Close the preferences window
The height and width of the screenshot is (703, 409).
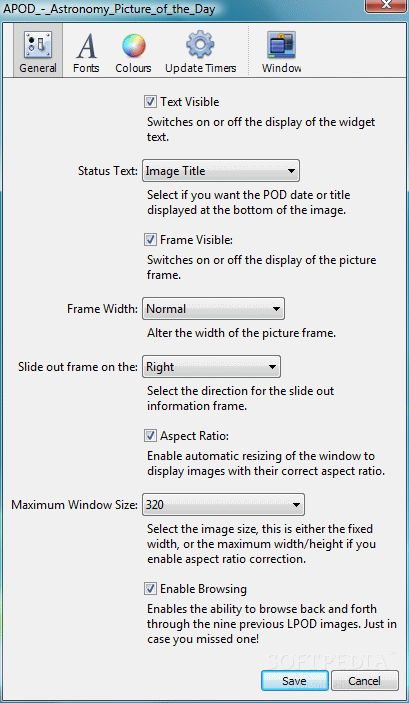[x=387, y=5]
